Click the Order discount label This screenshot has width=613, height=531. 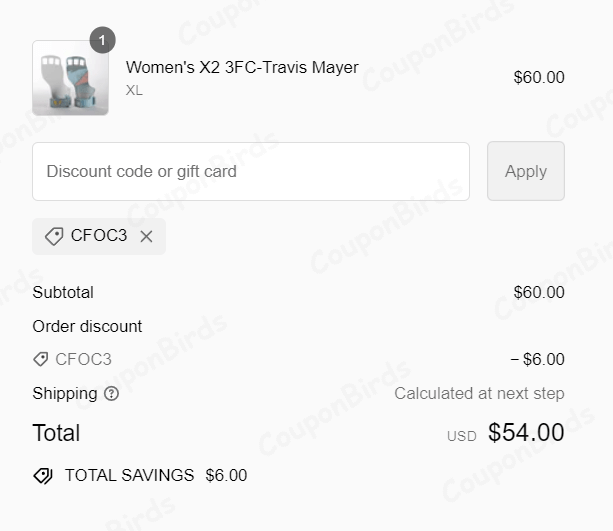87,326
